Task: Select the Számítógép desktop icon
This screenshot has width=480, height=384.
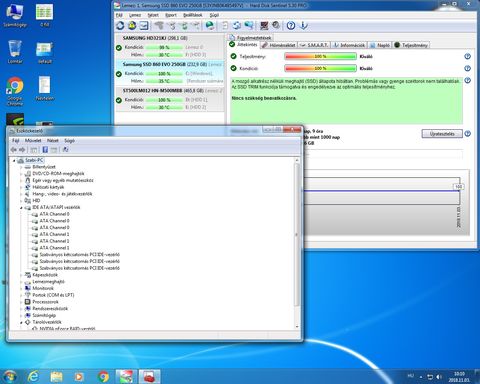Action: click(x=15, y=15)
